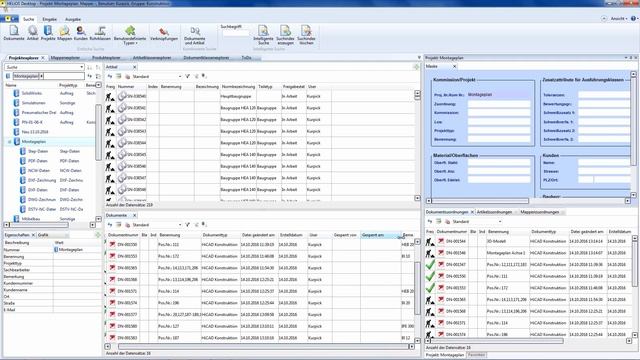The image size is (640, 360).
Task: Click the PDF-Daten folder icon
Action: click(23, 161)
